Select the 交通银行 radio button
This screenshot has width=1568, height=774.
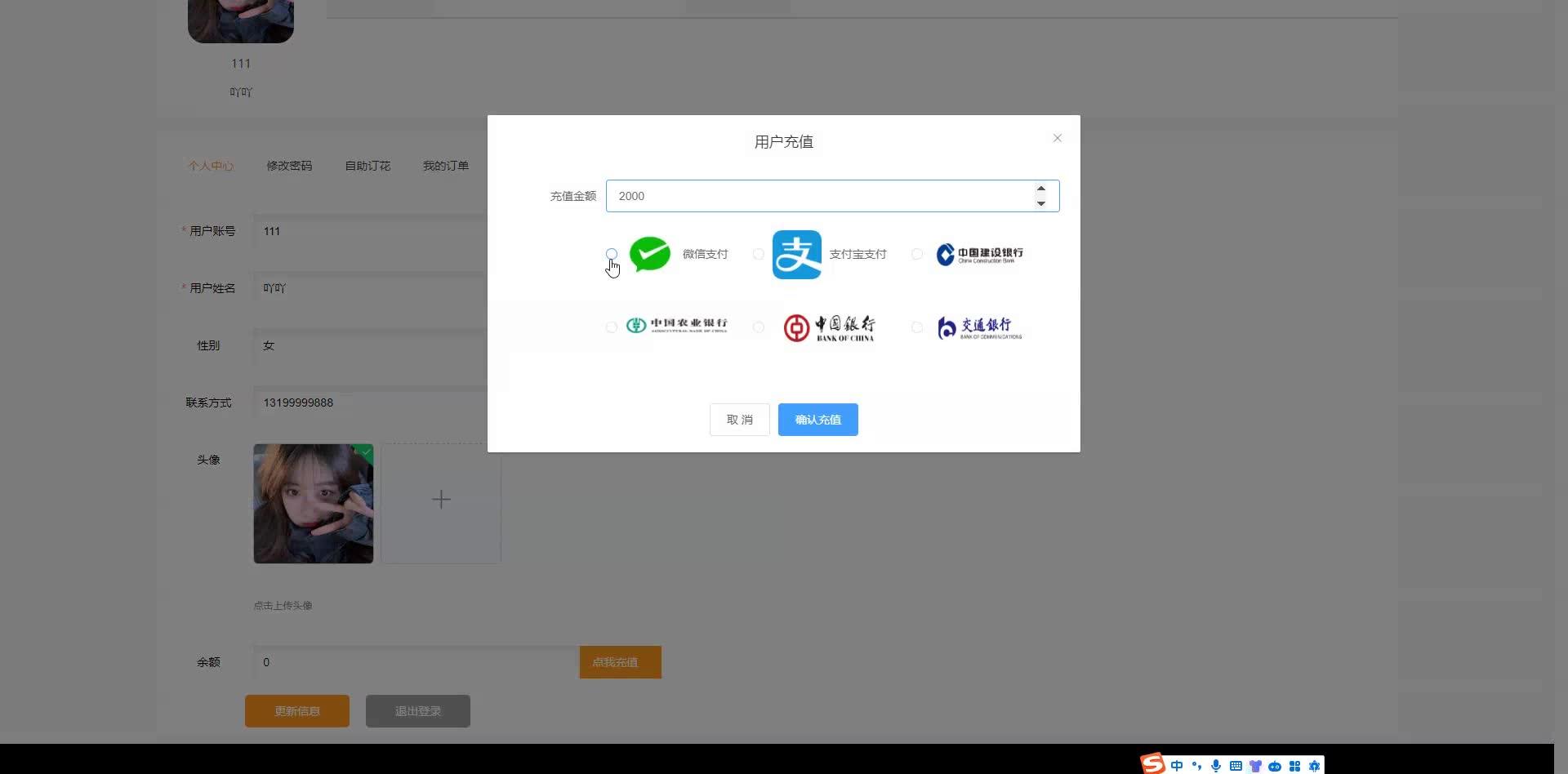click(917, 327)
